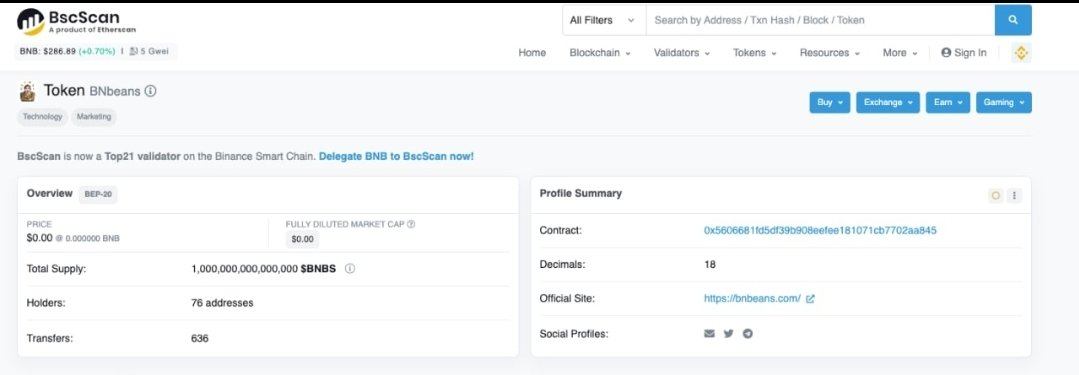Click the search input field
The height and width of the screenshot is (375, 1079).
[x=820, y=20]
